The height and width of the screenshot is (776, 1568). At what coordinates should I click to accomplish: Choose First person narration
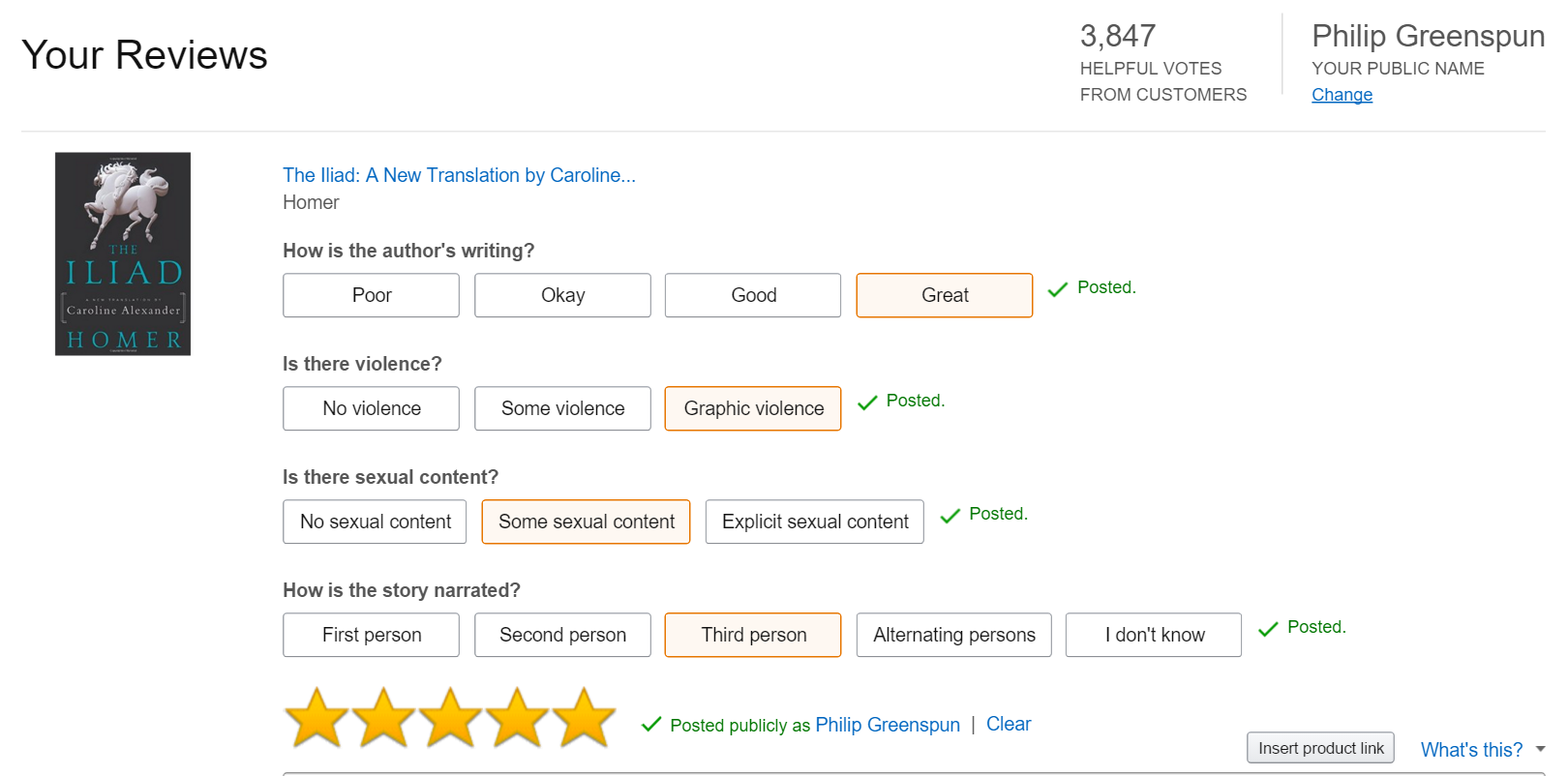[371, 635]
